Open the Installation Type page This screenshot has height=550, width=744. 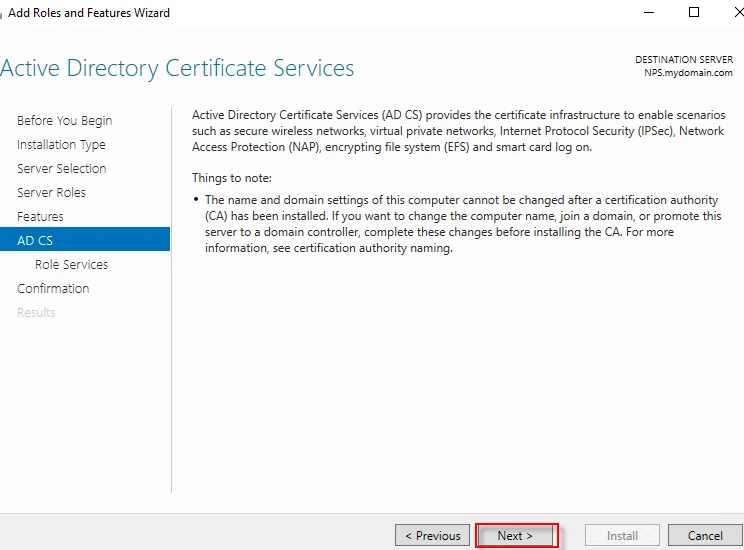61,145
